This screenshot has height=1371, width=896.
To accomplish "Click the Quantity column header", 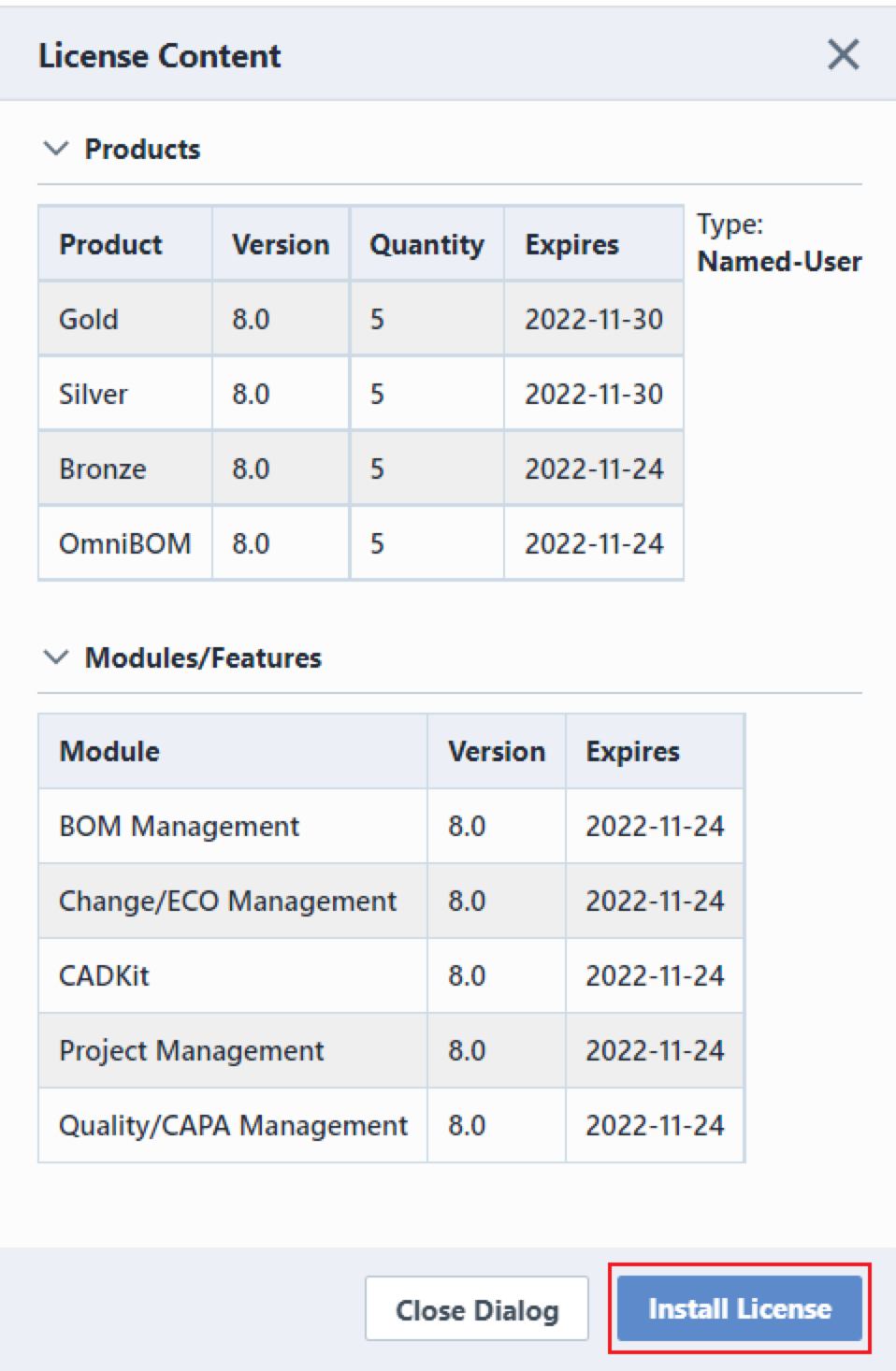I will click(426, 244).
